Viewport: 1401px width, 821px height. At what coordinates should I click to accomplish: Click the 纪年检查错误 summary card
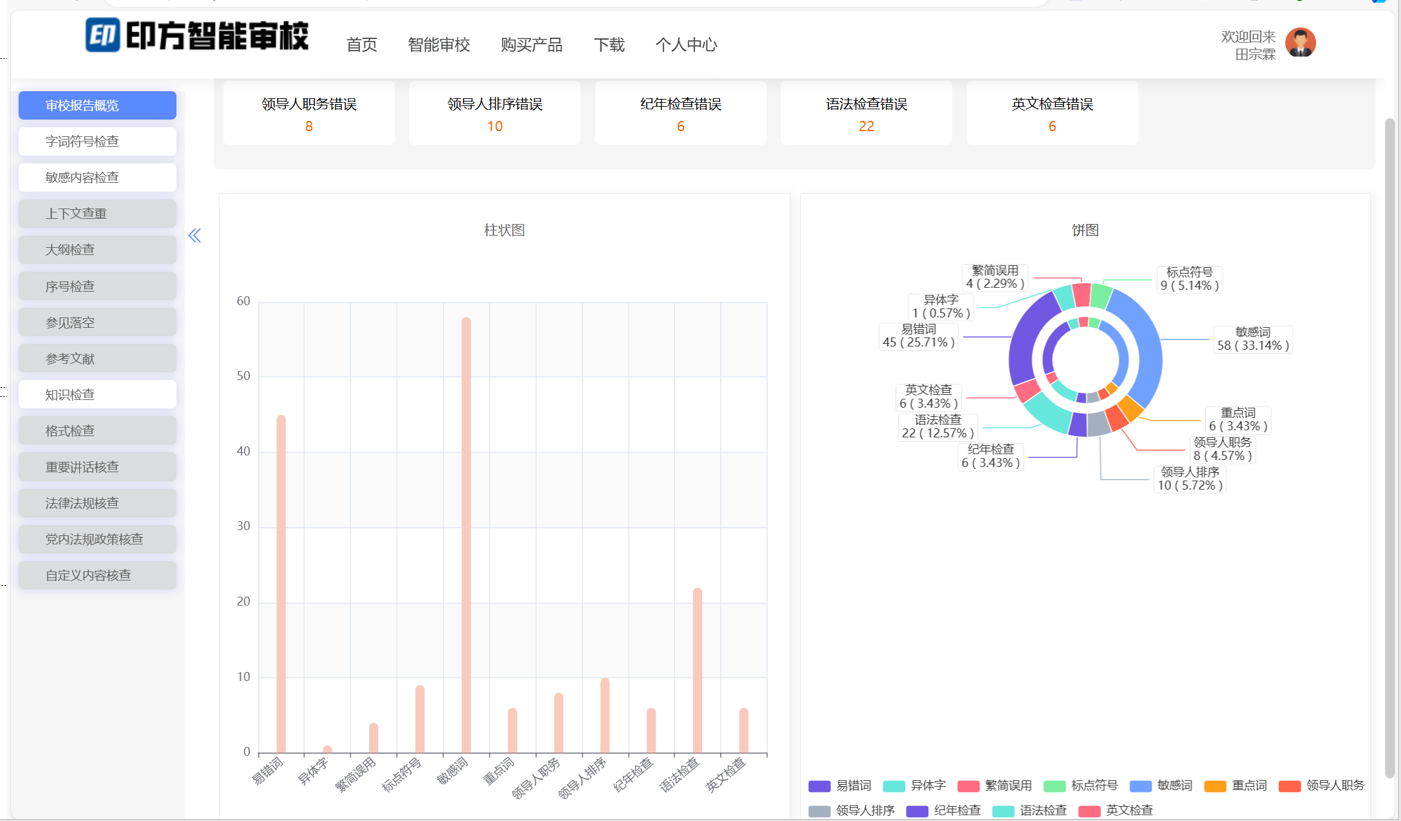[x=681, y=113]
